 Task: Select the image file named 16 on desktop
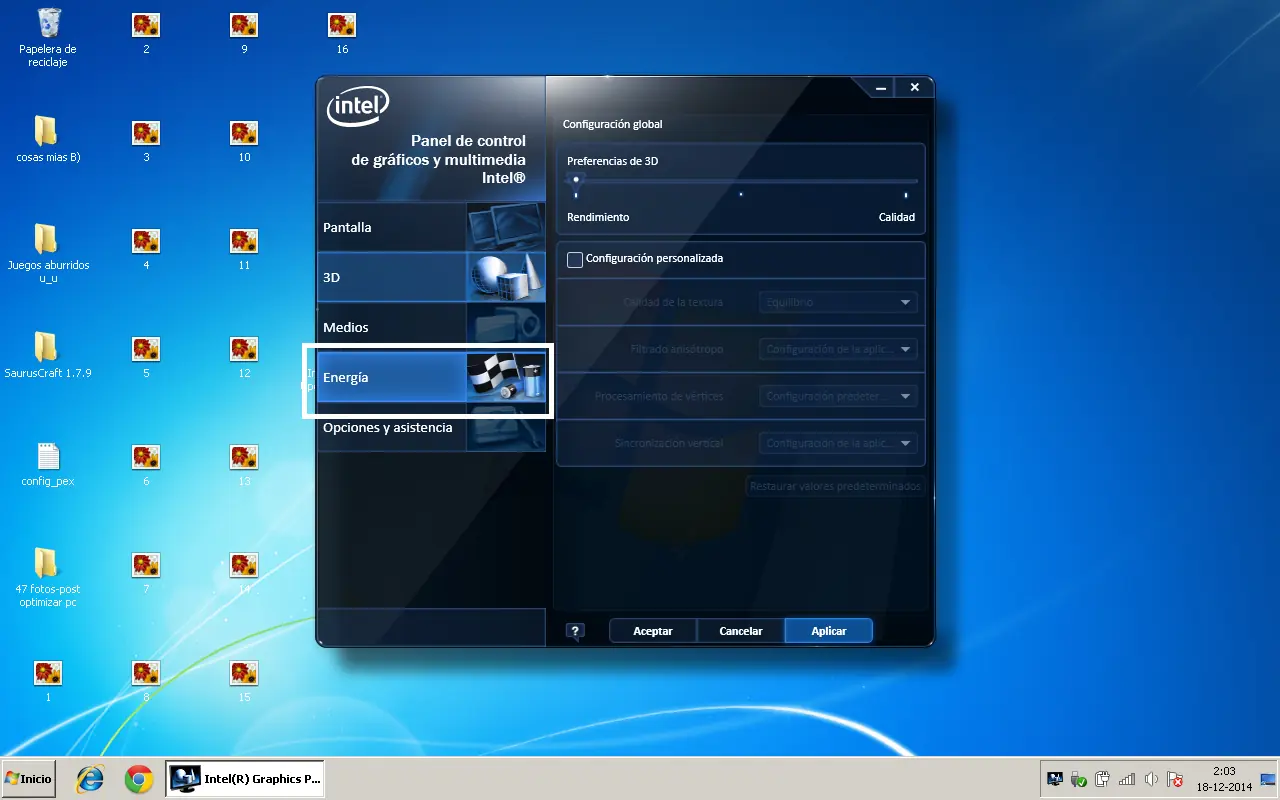click(x=342, y=32)
